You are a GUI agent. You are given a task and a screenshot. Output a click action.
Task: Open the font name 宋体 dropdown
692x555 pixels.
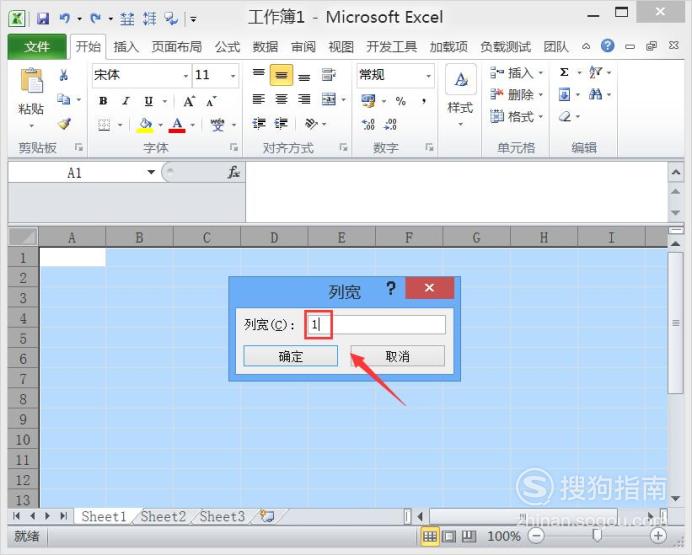186,76
